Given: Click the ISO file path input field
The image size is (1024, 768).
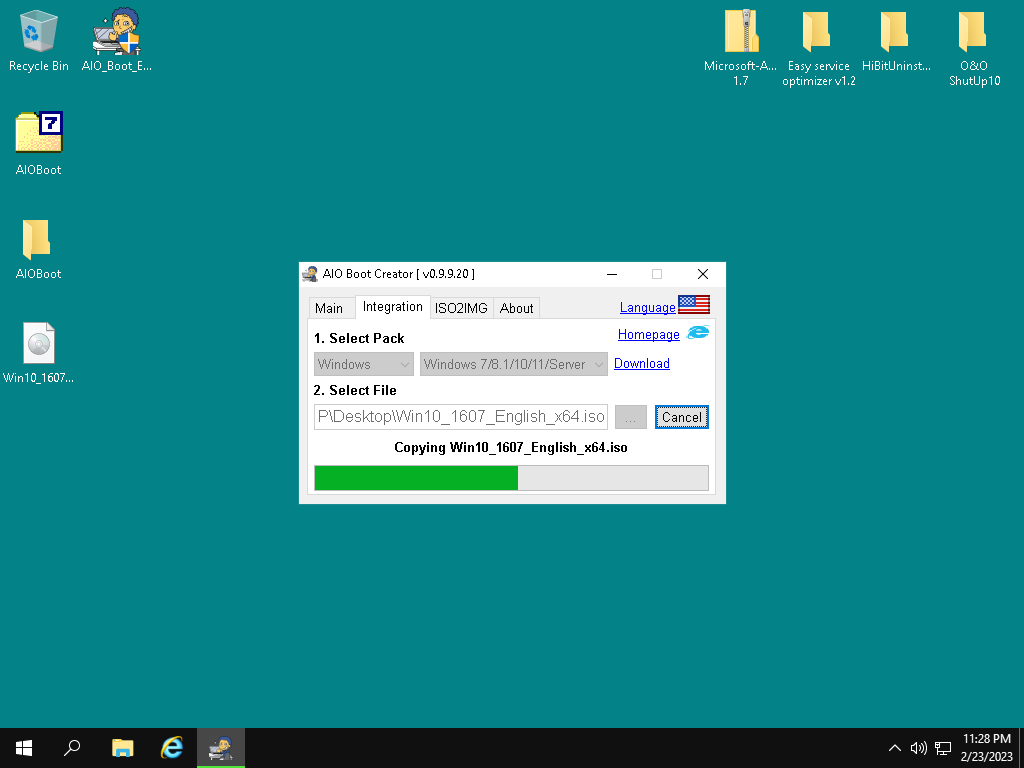Looking at the screenshot, I should point(460,417).
